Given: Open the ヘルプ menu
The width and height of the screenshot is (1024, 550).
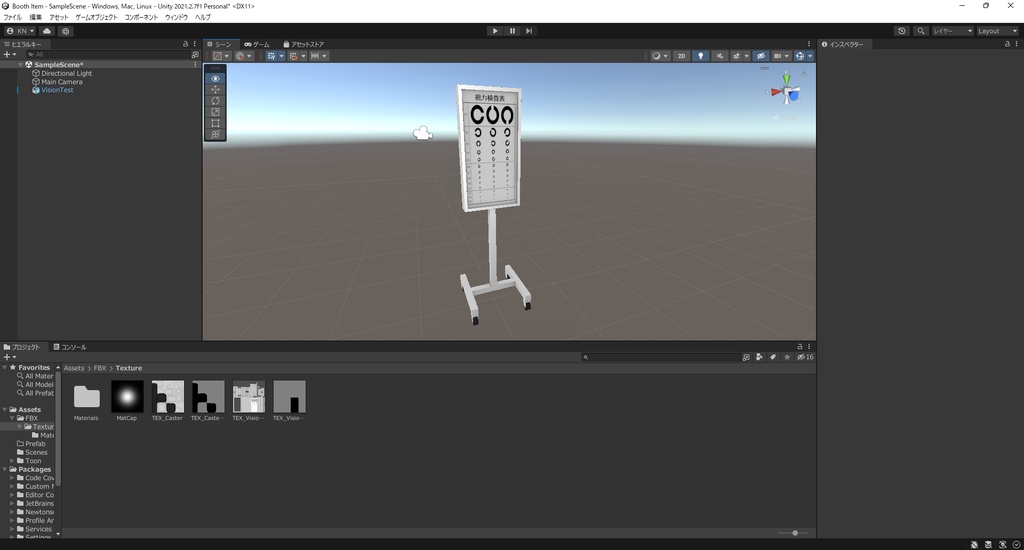Looking at the screenshot, I should click(x=202, y=18).
